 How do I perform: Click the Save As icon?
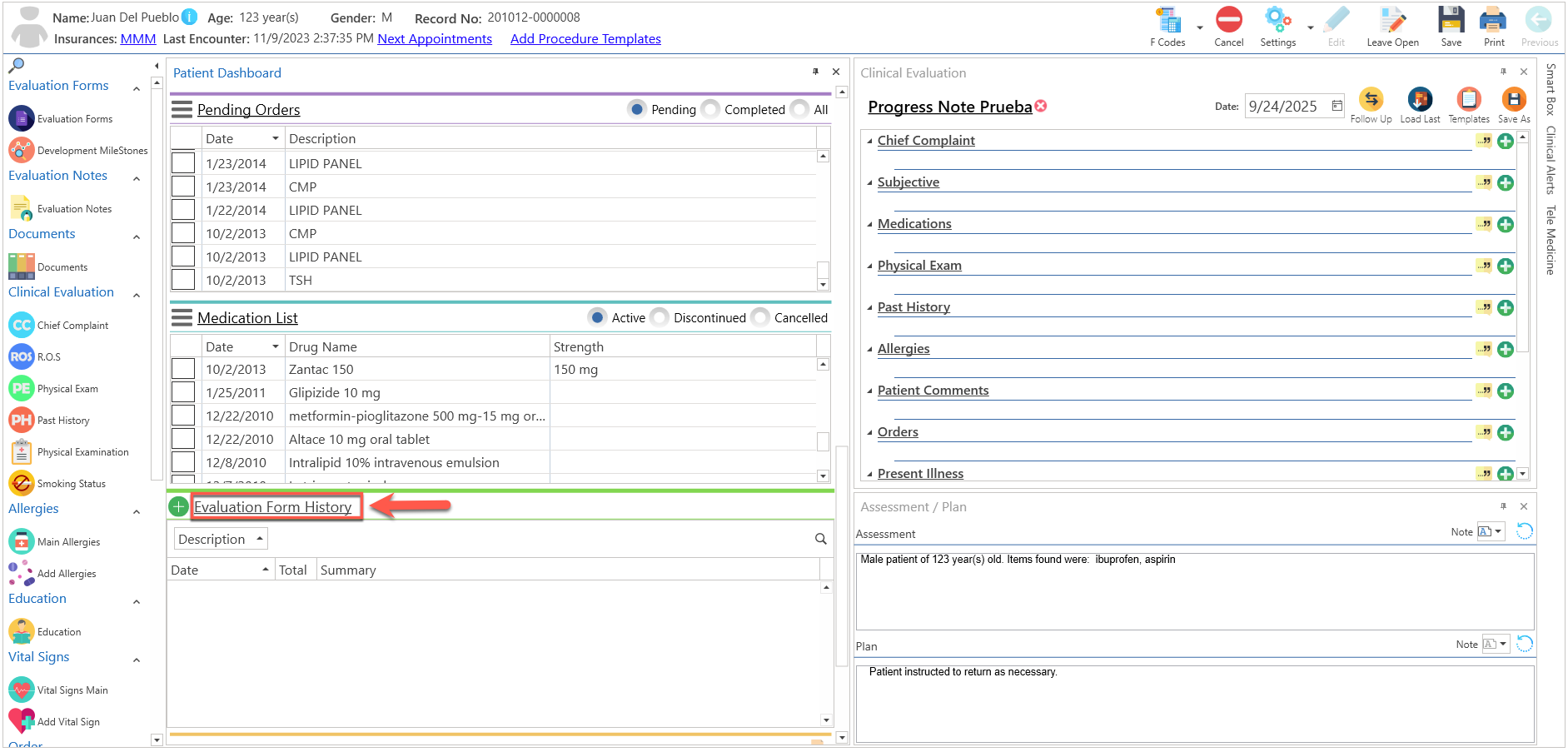1513,99
